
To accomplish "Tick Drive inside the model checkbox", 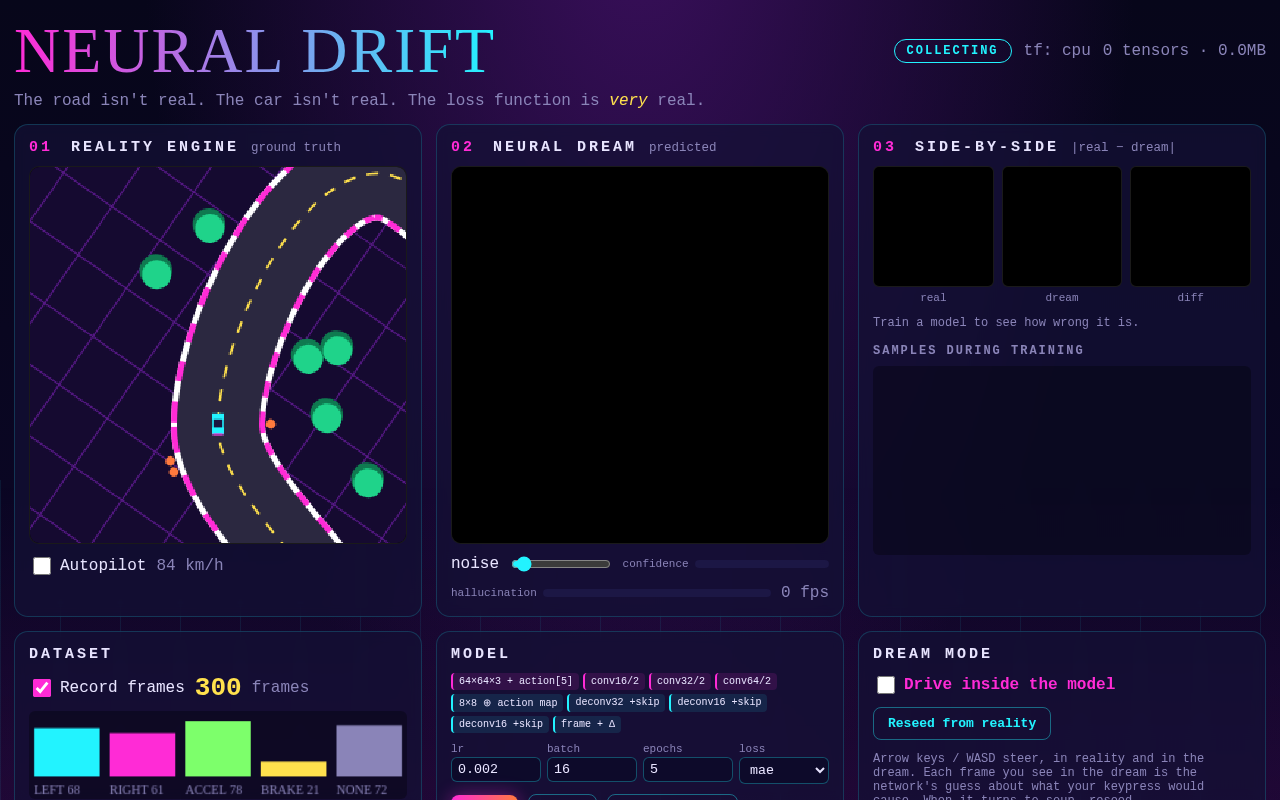I will pos(886,685).
